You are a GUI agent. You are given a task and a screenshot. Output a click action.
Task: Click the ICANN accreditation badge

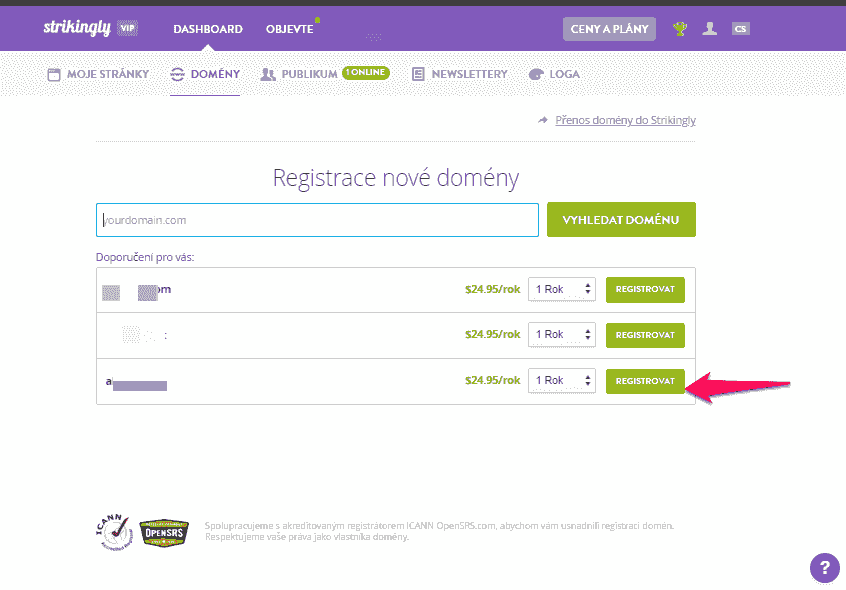tap(114, 532)
